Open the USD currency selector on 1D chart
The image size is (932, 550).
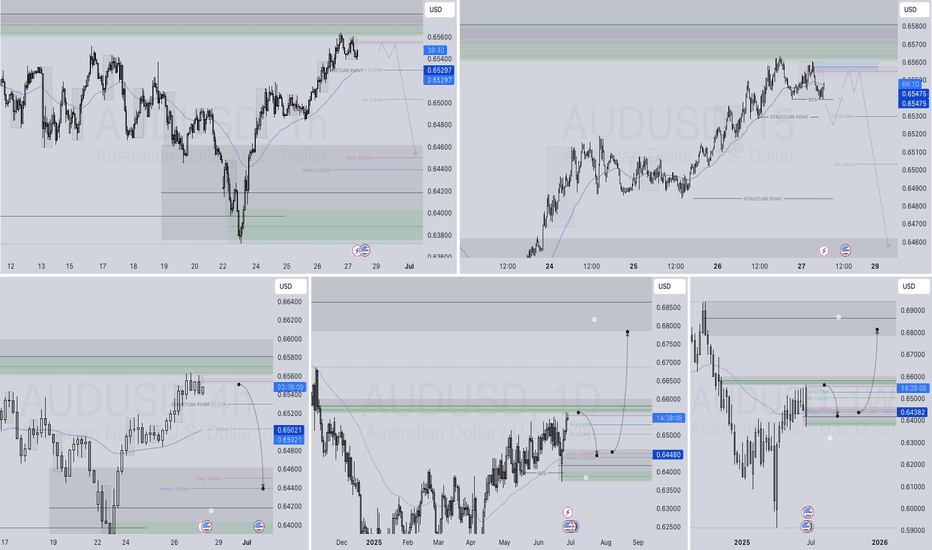pos(668,287)
